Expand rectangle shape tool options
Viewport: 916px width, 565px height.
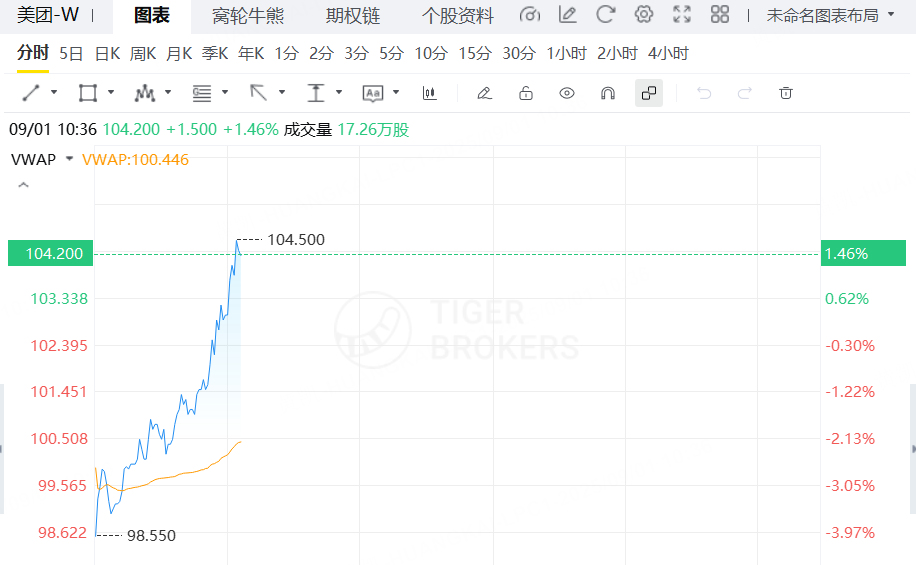(x=111, y=92)
